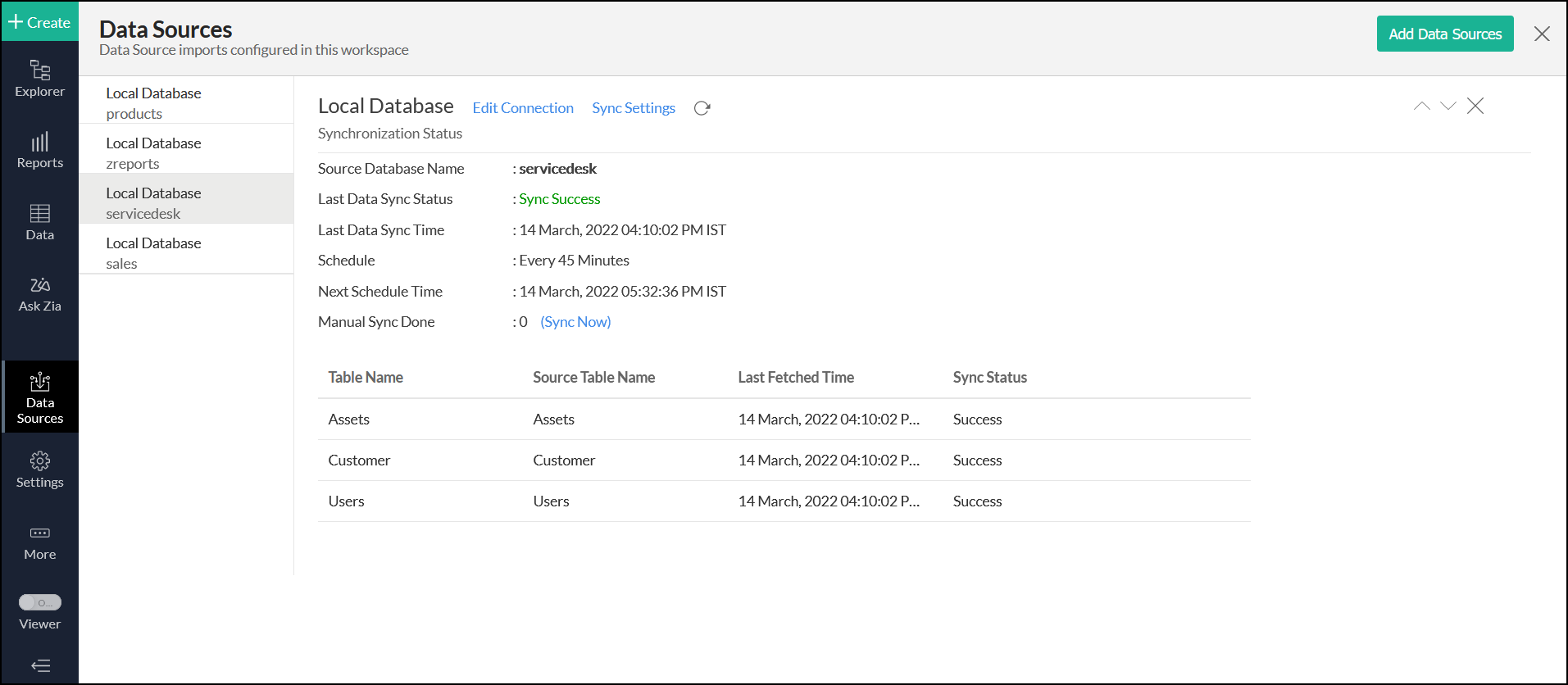Go to previous data source with up chevron

[x=1422, y=106]
